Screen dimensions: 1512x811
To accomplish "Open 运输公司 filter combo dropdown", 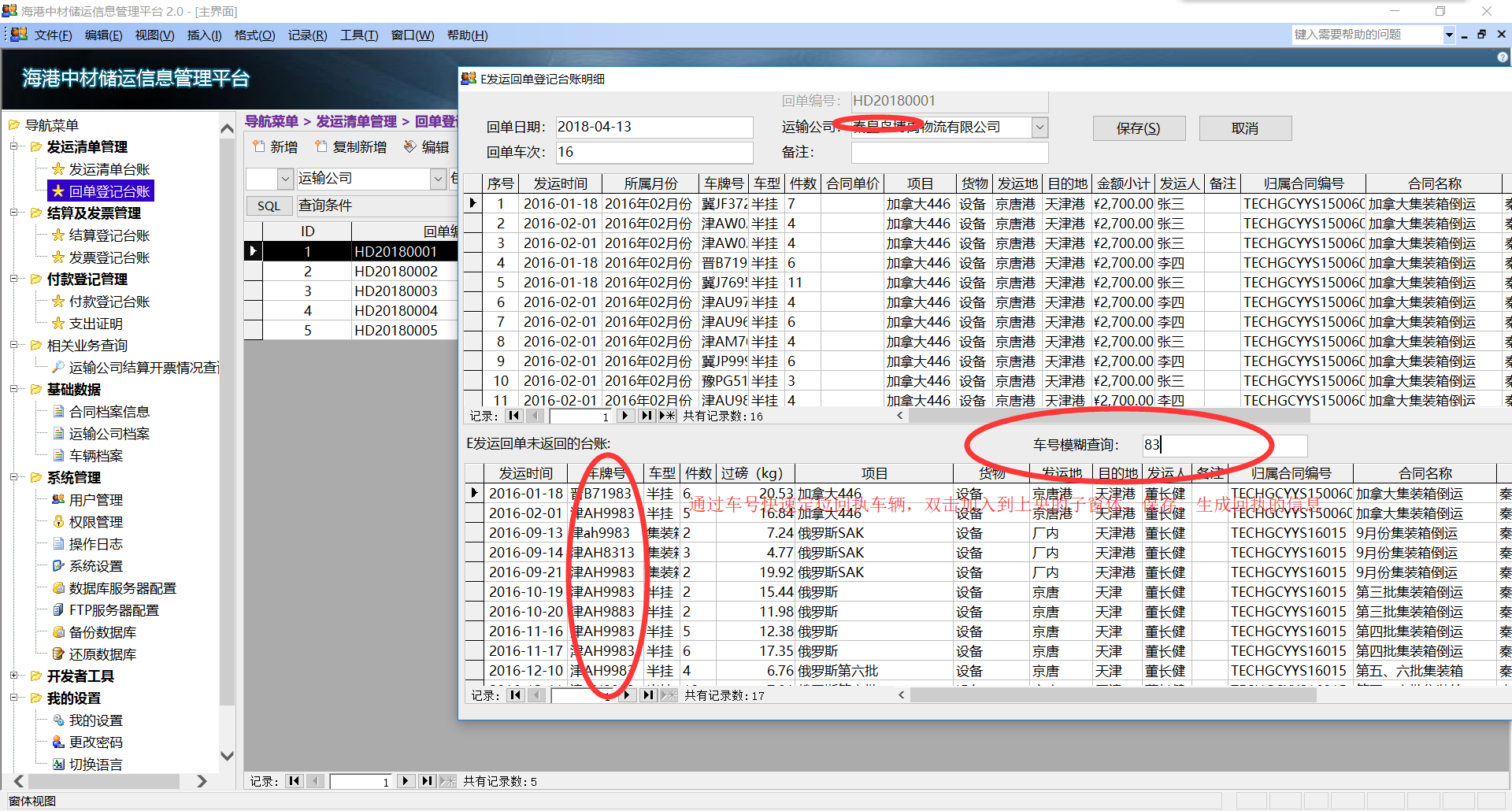I will click(x=439, y=180).
